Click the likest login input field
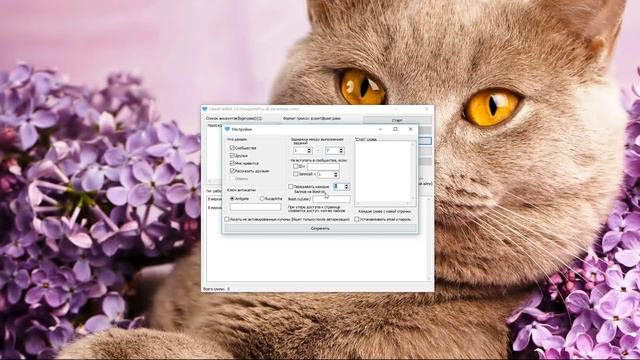 pos(331,199)
